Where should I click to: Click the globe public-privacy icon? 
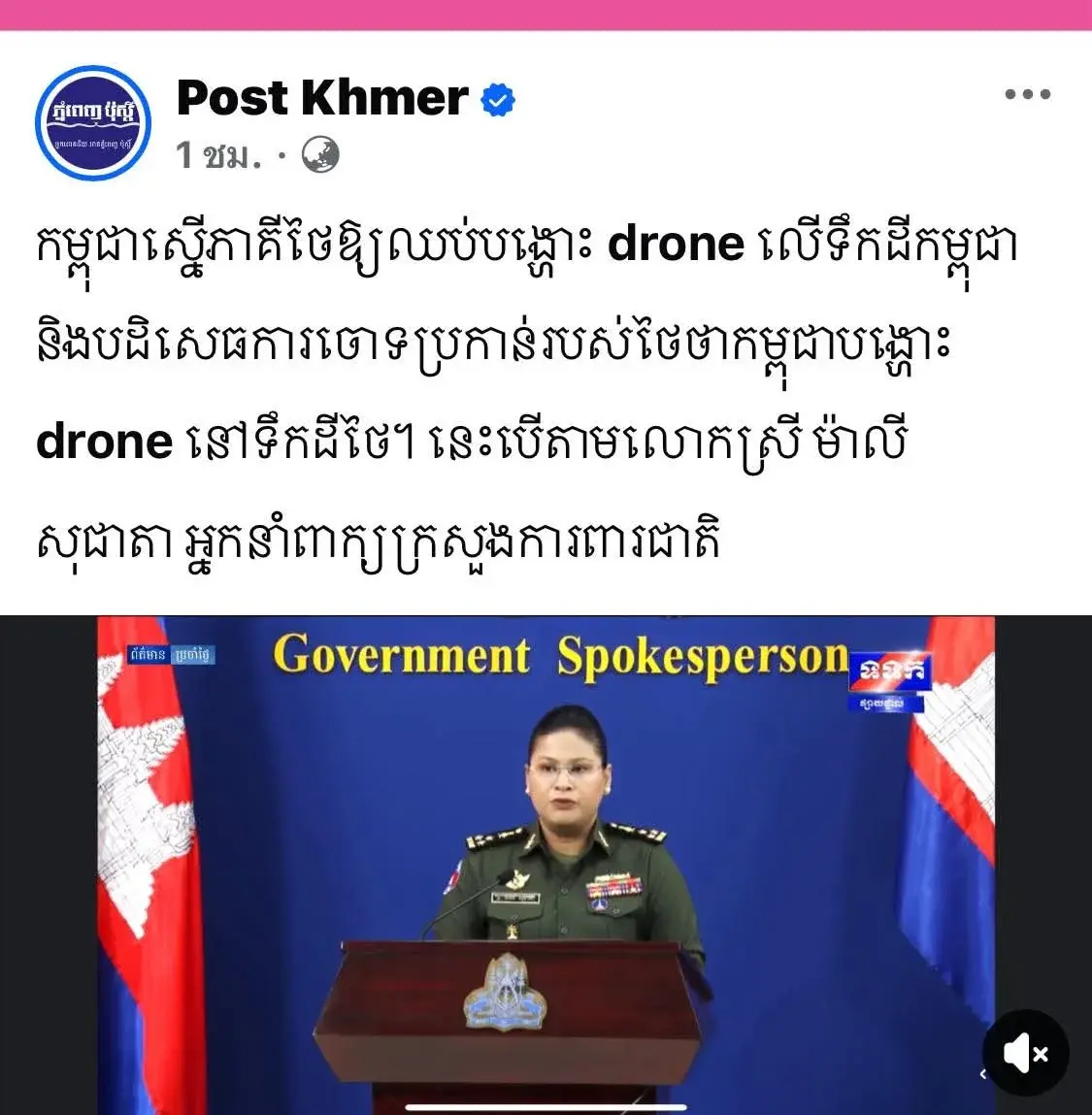click(320, 155)
